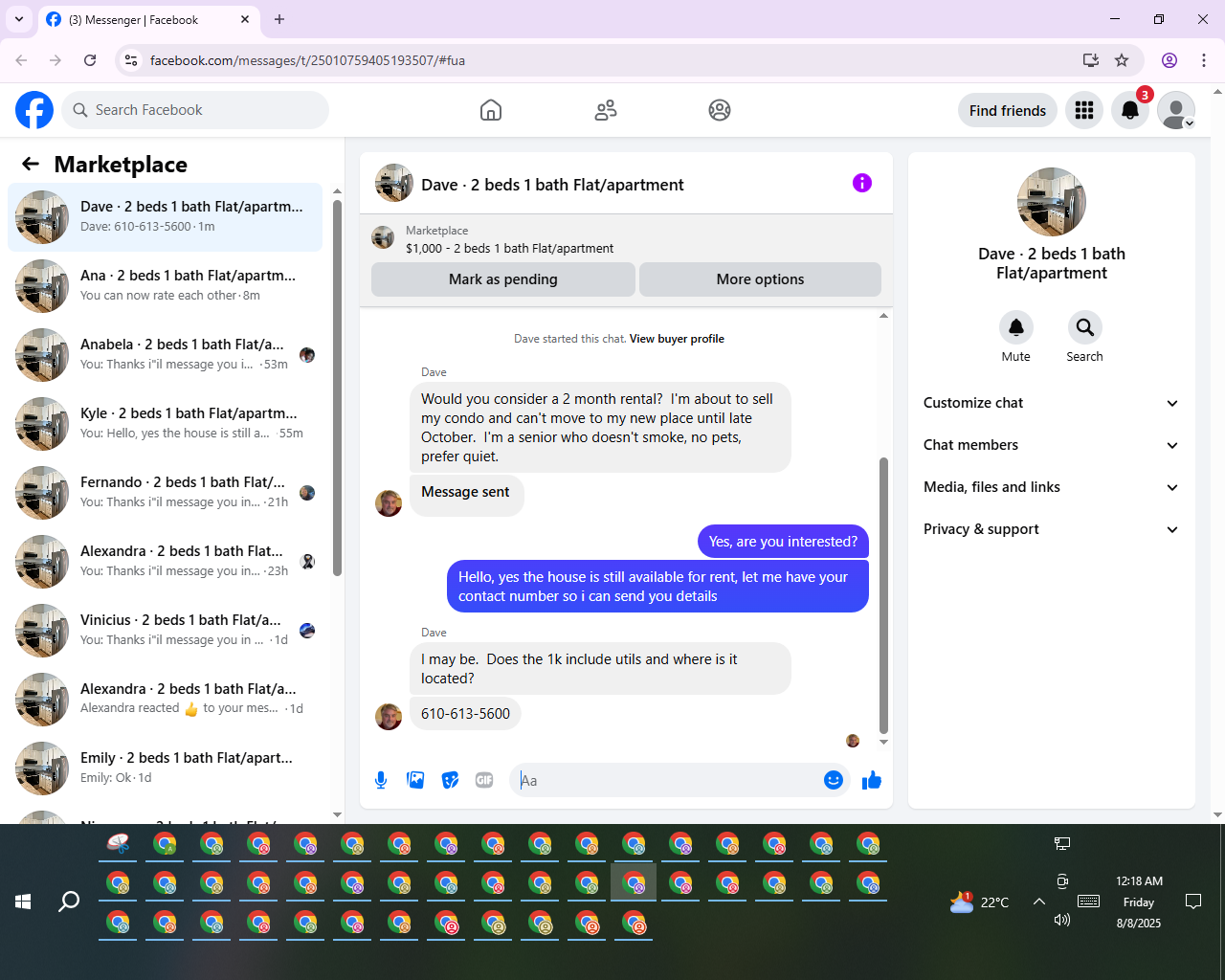Click the conversation list scrollbar

pos(337,388)
